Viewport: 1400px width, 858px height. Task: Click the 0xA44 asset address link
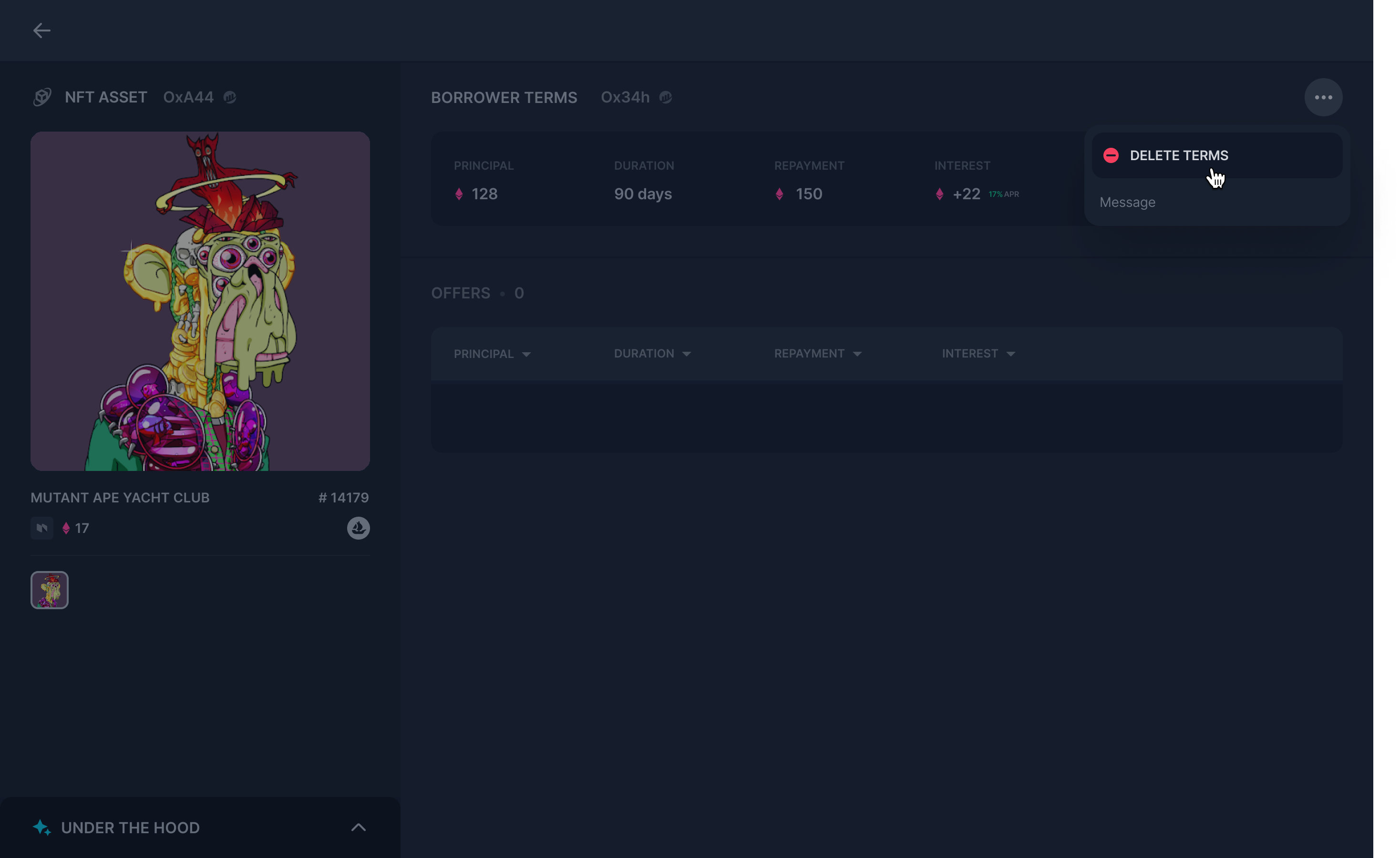pos(188,98)
